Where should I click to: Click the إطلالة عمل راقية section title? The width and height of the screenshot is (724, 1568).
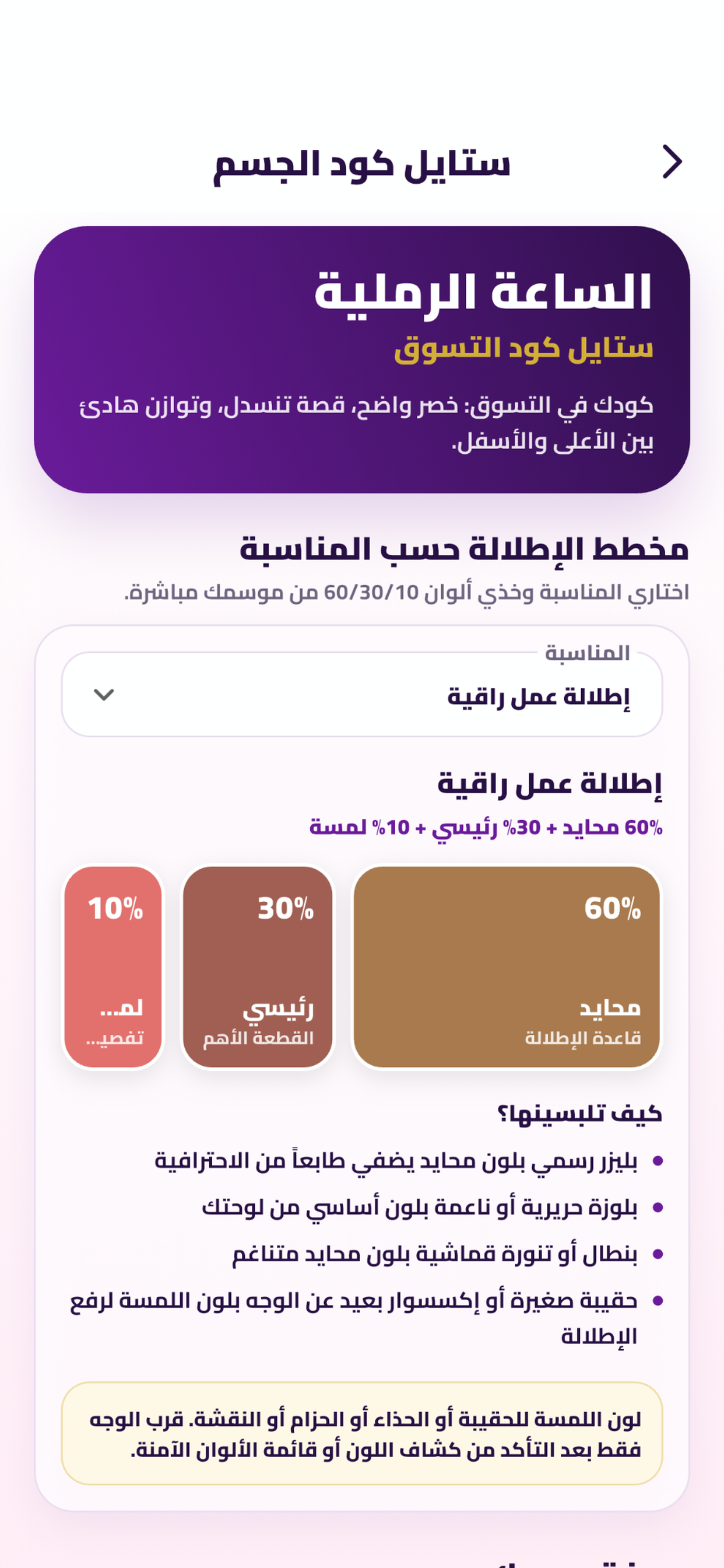[549, 784]
